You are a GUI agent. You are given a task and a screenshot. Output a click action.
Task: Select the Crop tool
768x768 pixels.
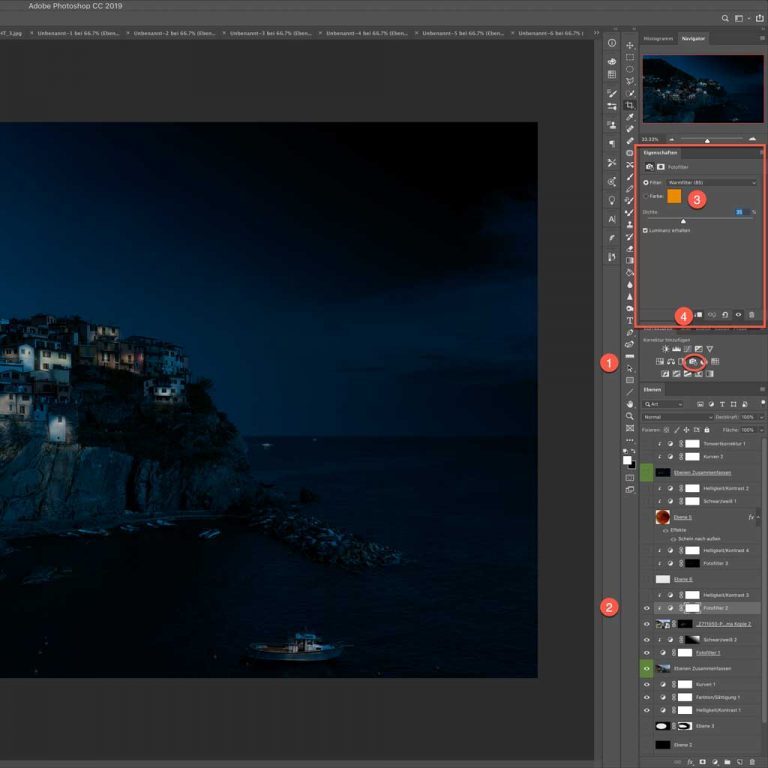pyautogui.click(x=630, y=105)
